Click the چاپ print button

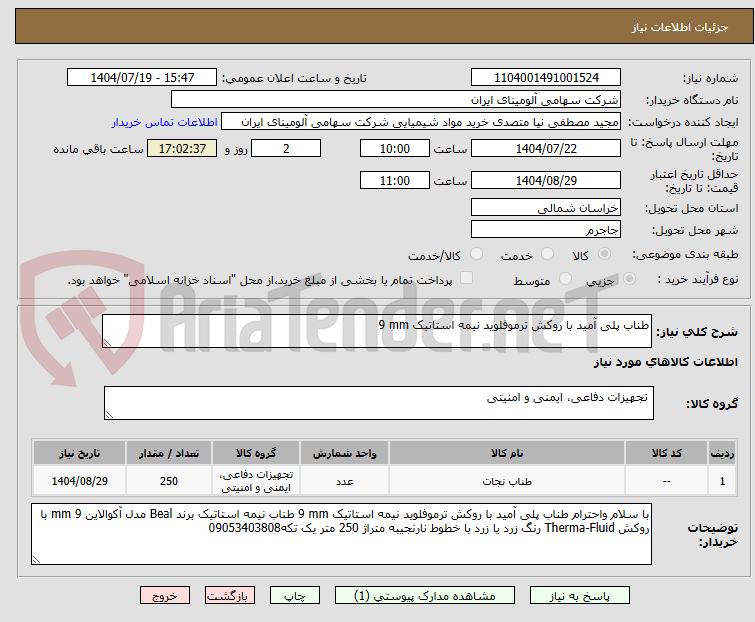tap(295, 596)
